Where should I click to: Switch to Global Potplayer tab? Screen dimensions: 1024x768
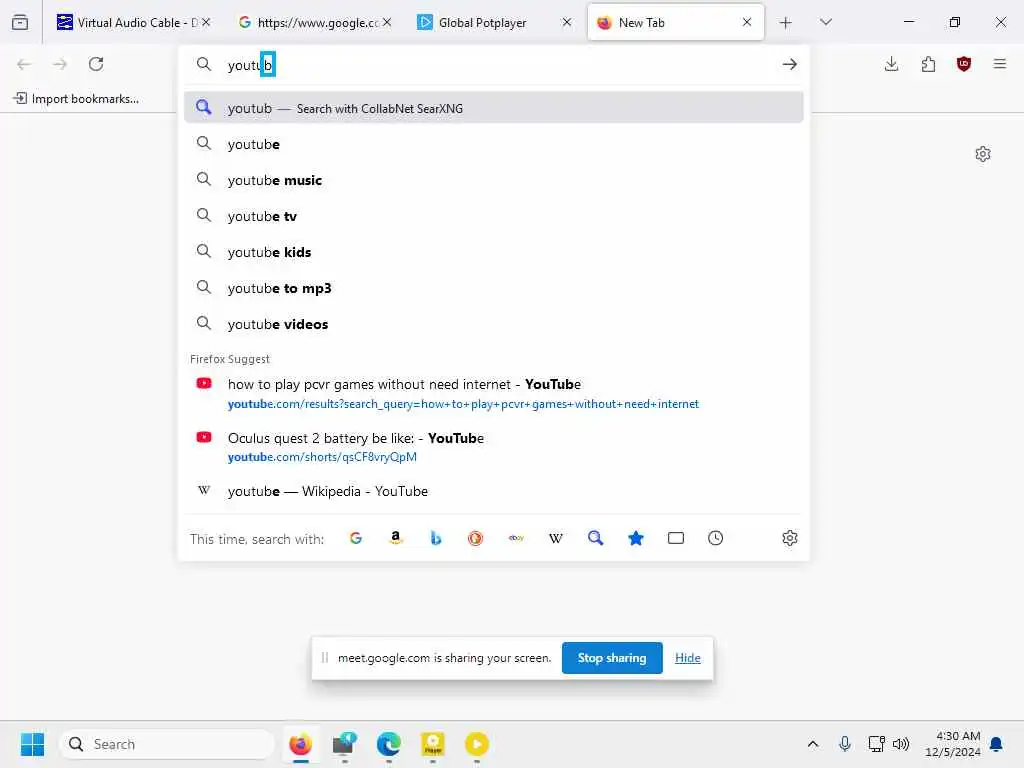[496, 22]
